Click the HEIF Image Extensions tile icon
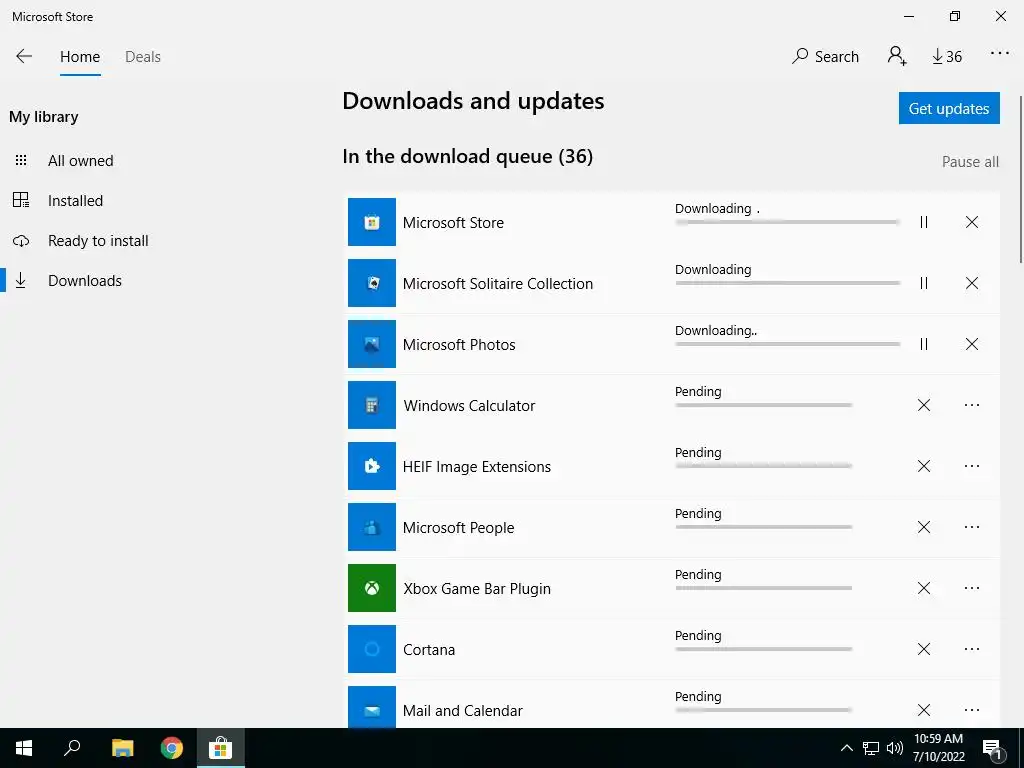Image resolution: width=1024 pixels, height=768 pixels. pos(372,466)
